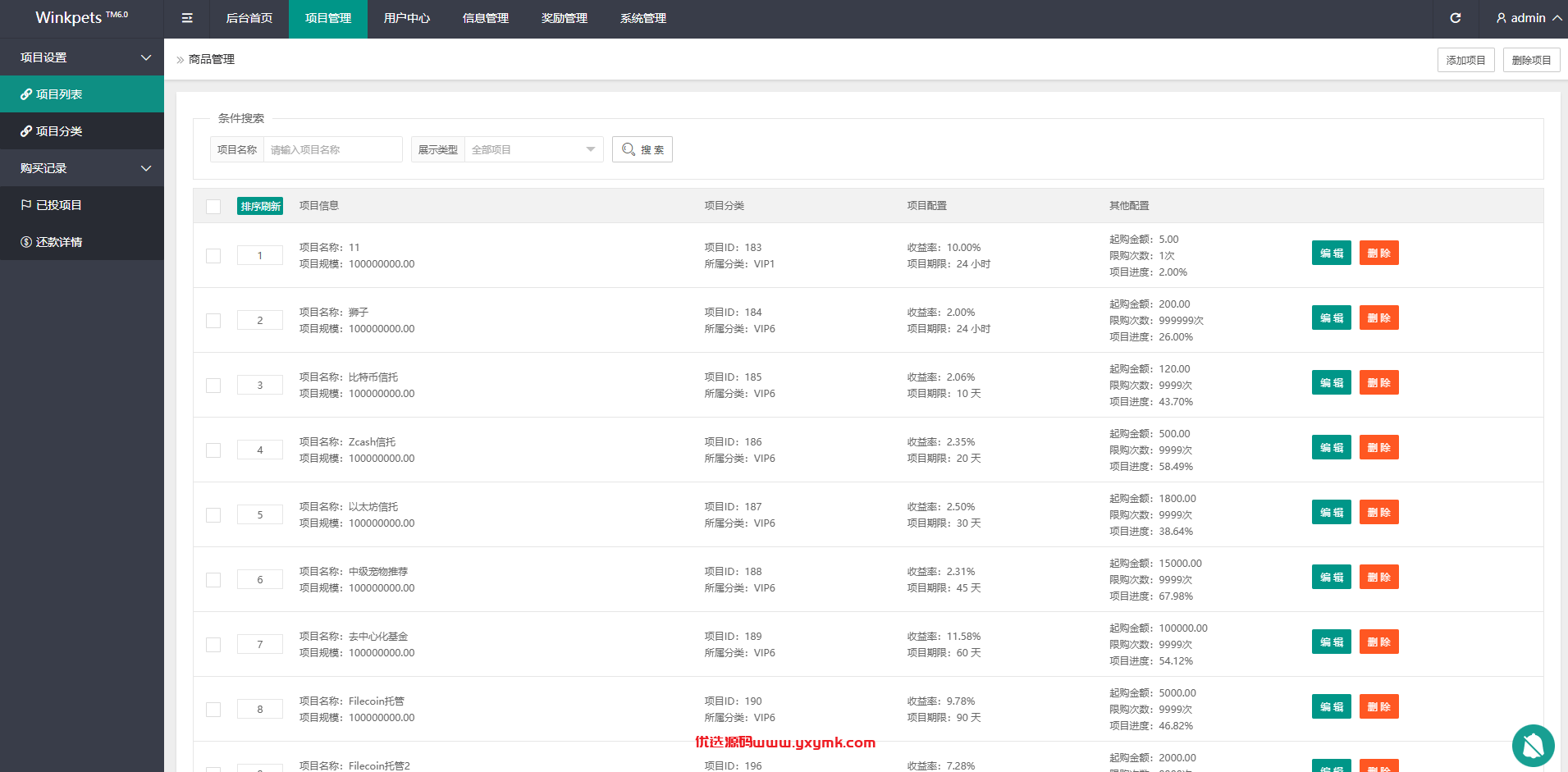This screenshot has width=1568, height=772.
Task: Click the refresh icon in top bar
Action: (x=1456, y=18)
